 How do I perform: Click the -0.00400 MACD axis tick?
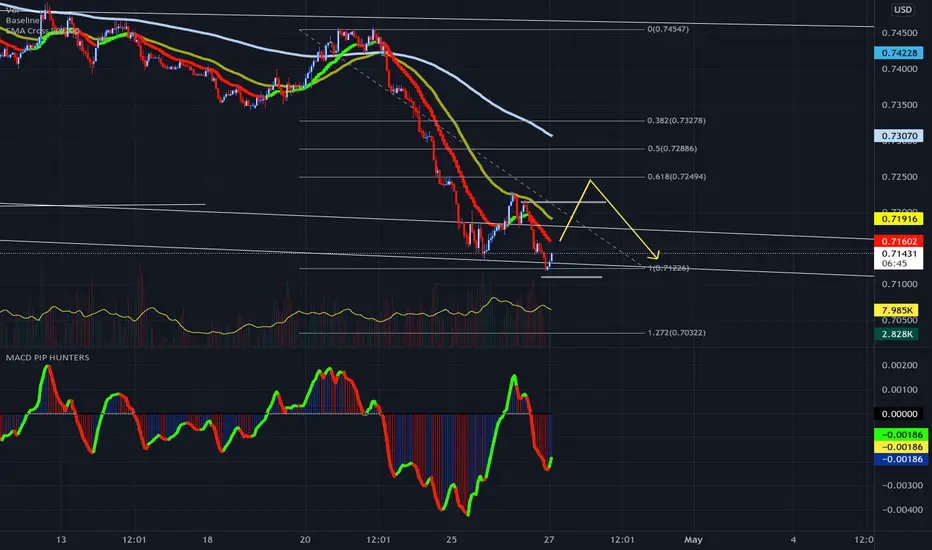[x=902, y=510]
